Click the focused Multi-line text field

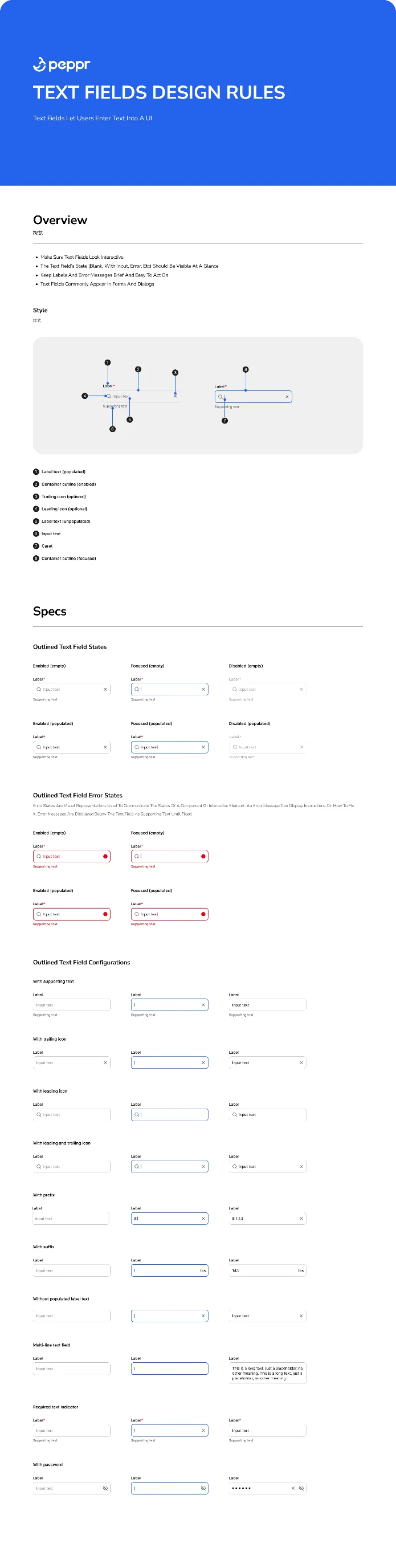[170, 1369]
